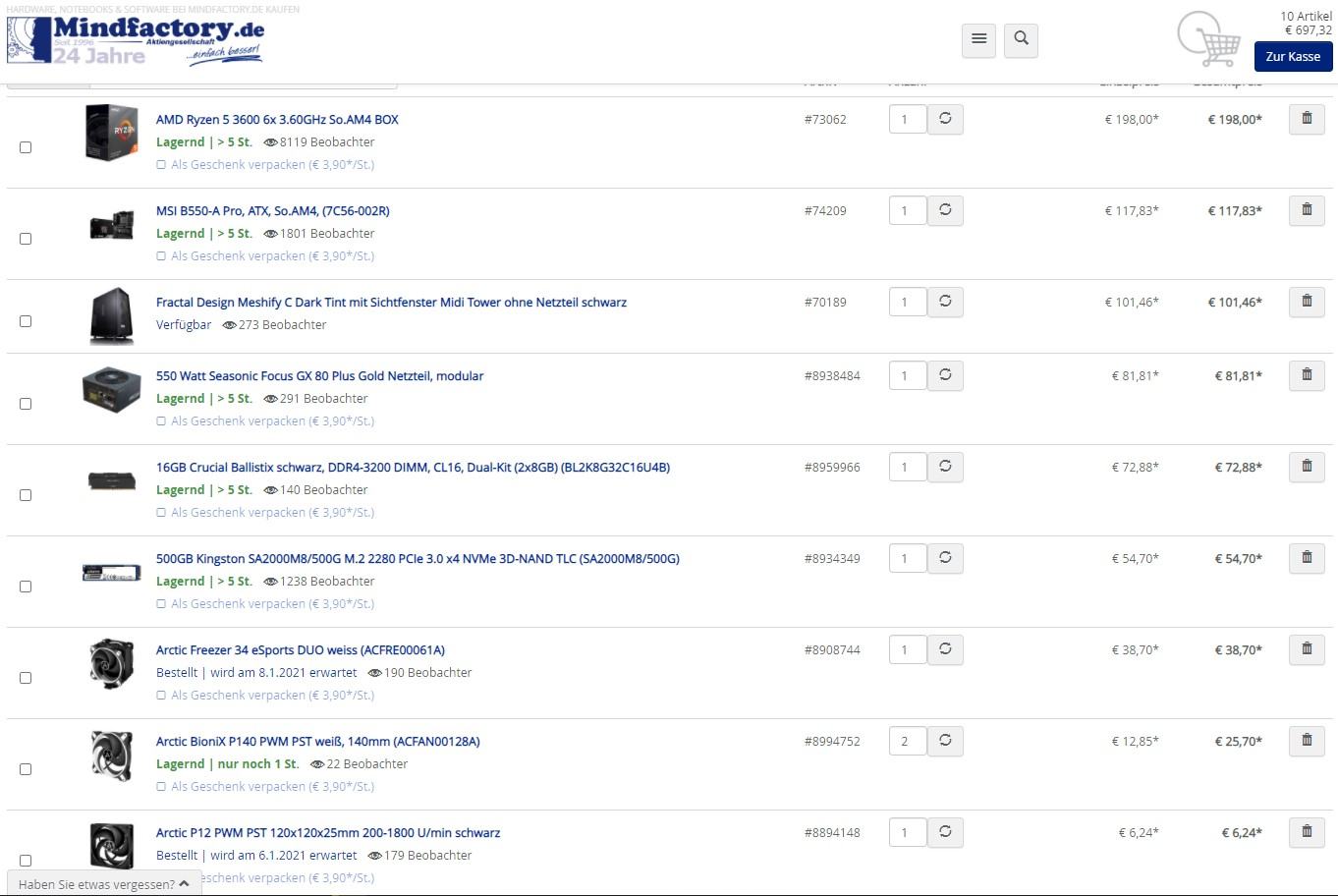Image resolution: width=1338 pixels, height=896 pixels.
Task: Open AMD Ryzen 5 3600 product link
Action: pos(277,120)
